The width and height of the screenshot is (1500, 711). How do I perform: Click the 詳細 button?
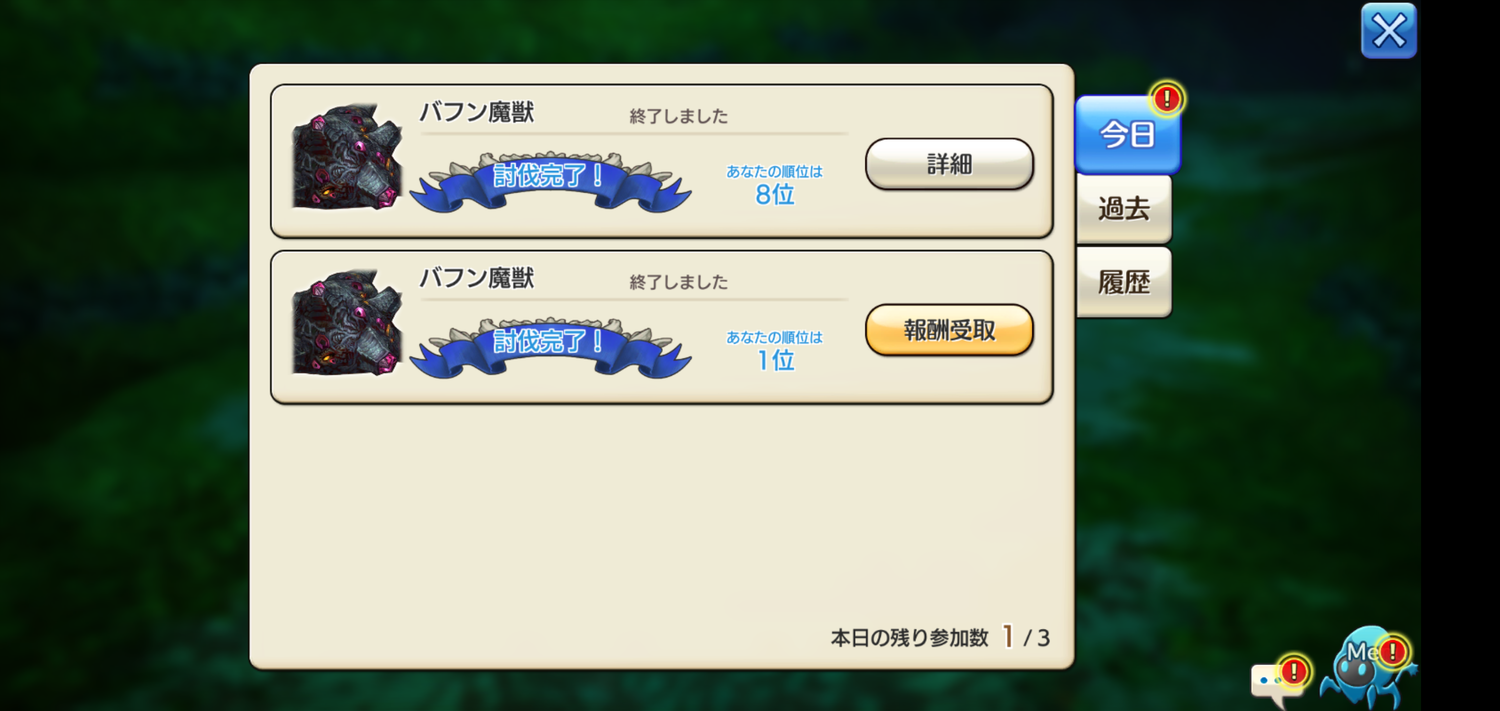point(949,164)
